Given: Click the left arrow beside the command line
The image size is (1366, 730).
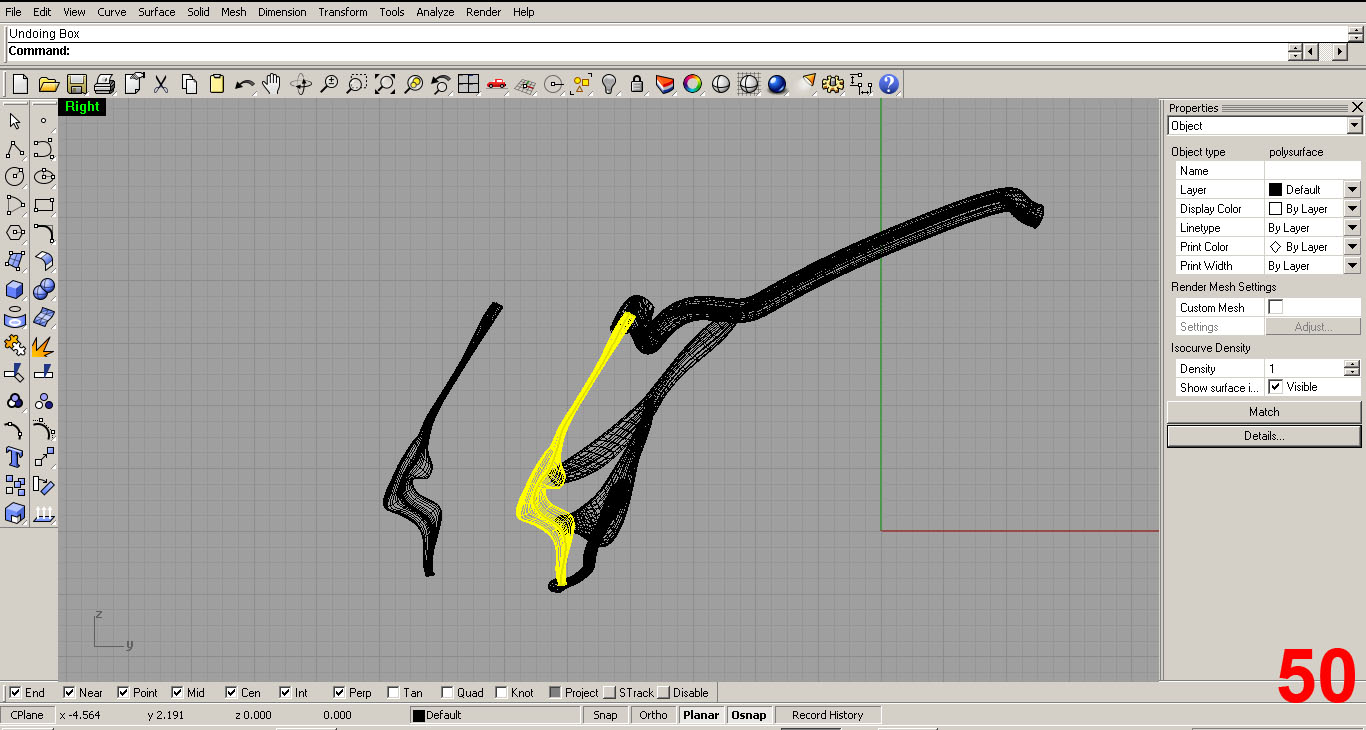Looking at the screenshot, I should point(1311,52).
